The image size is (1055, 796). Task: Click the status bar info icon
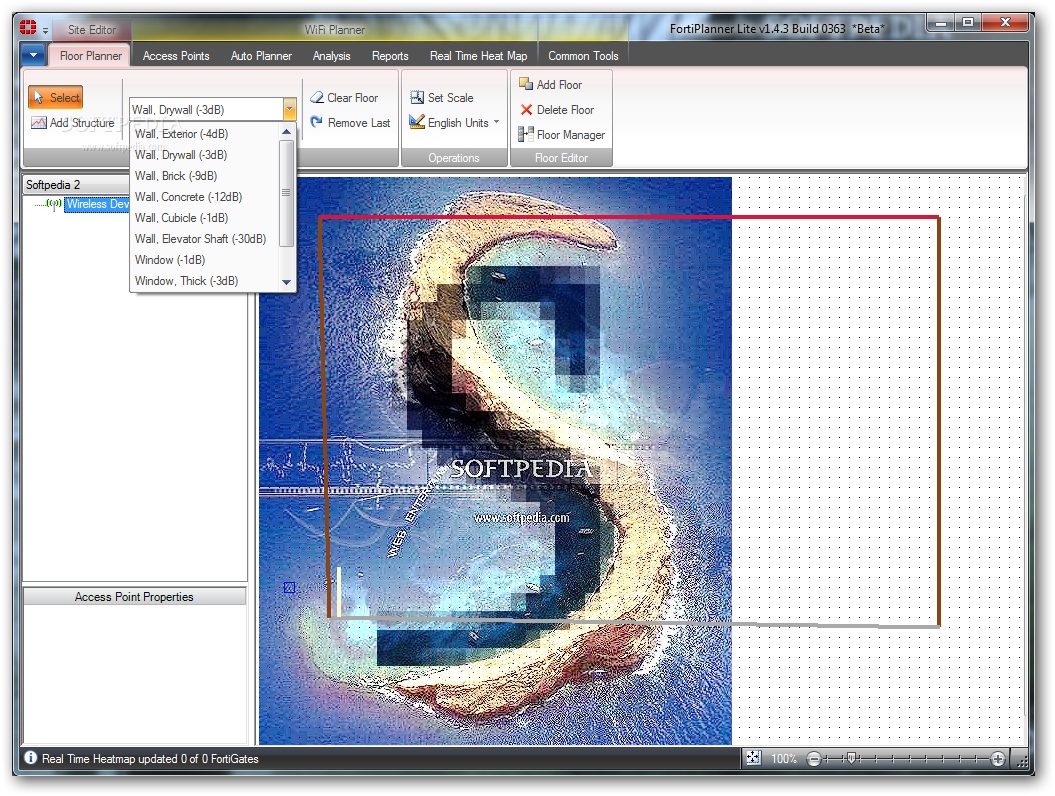point(30,758)
